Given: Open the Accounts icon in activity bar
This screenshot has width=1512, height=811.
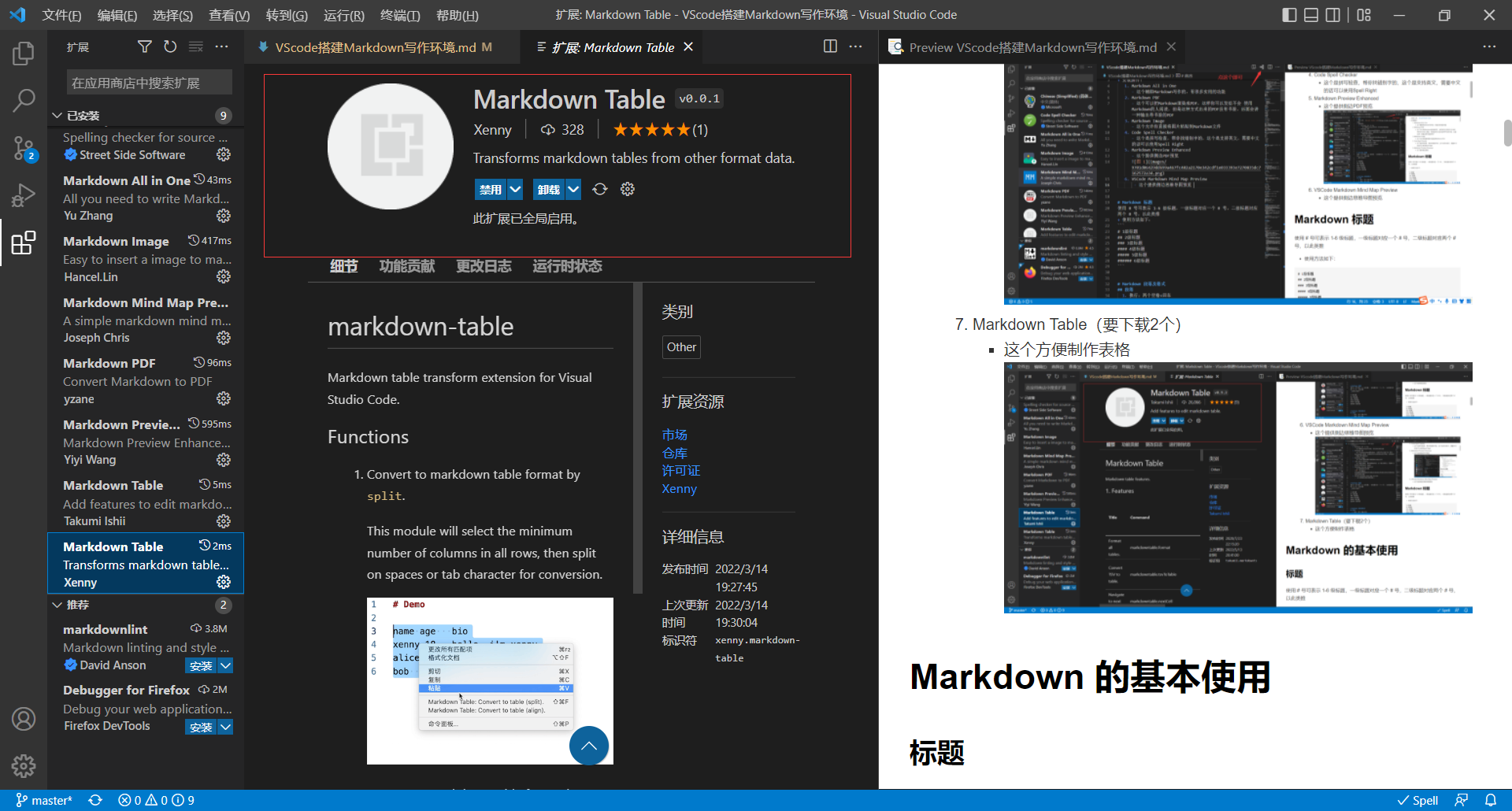Looking at the screenshot, I should click(x=24, y=719).
